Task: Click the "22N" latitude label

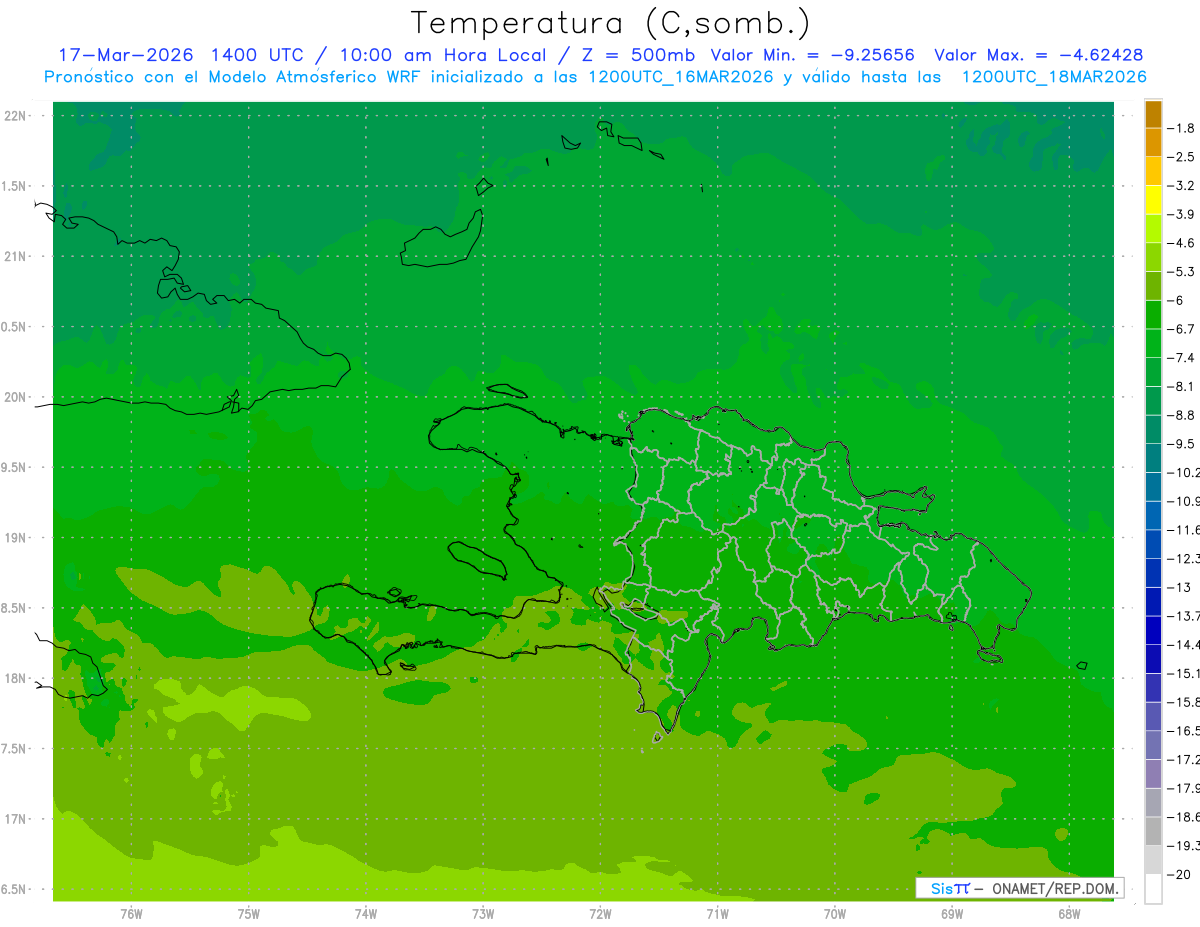Action: (x=17, y=116)
